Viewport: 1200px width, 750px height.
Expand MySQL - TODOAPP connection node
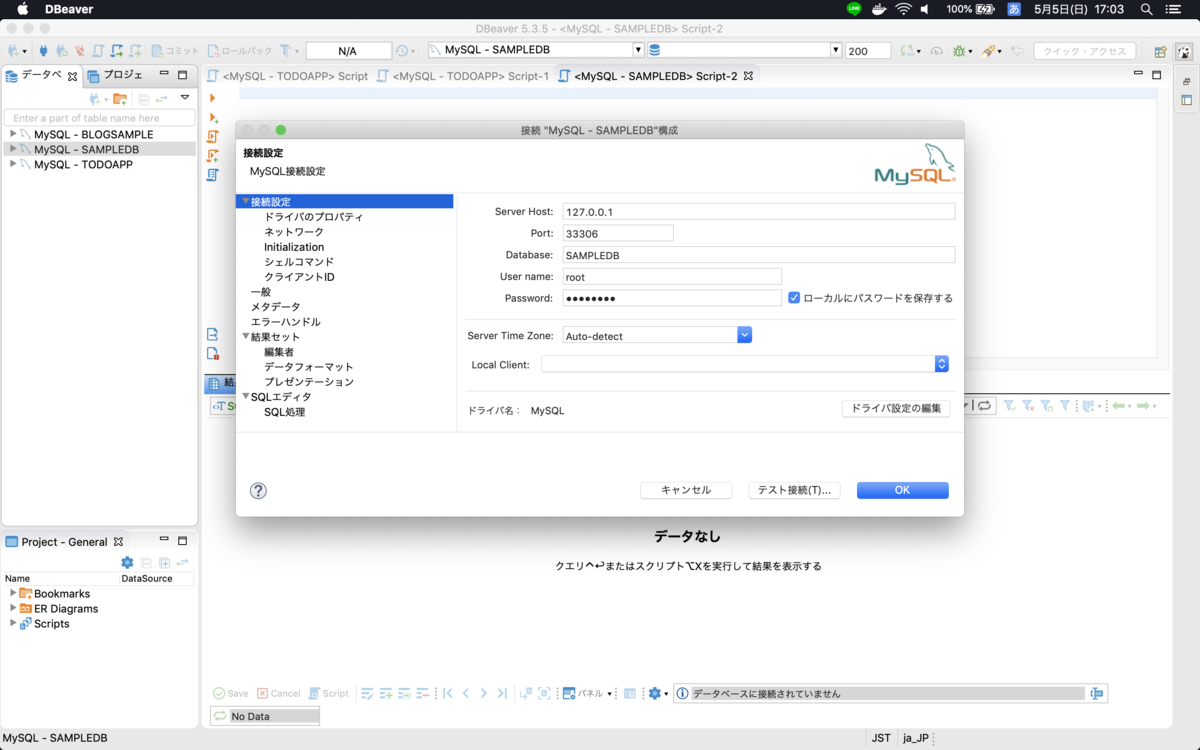(13, 164)
